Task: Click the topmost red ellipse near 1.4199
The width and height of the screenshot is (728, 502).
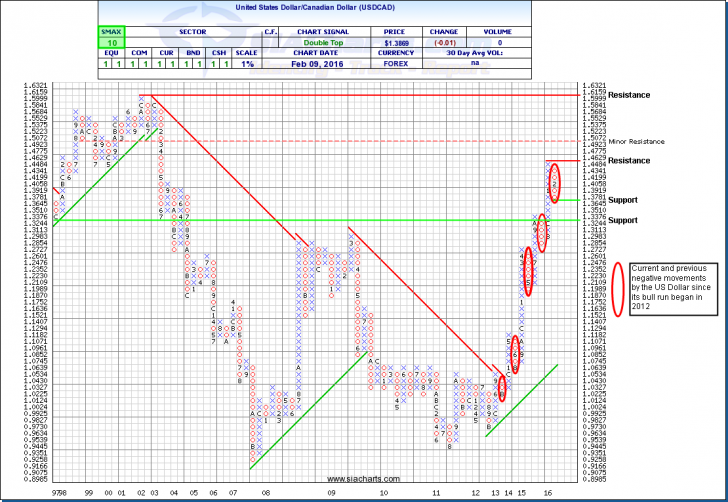Action: click(x=554, y=182)
